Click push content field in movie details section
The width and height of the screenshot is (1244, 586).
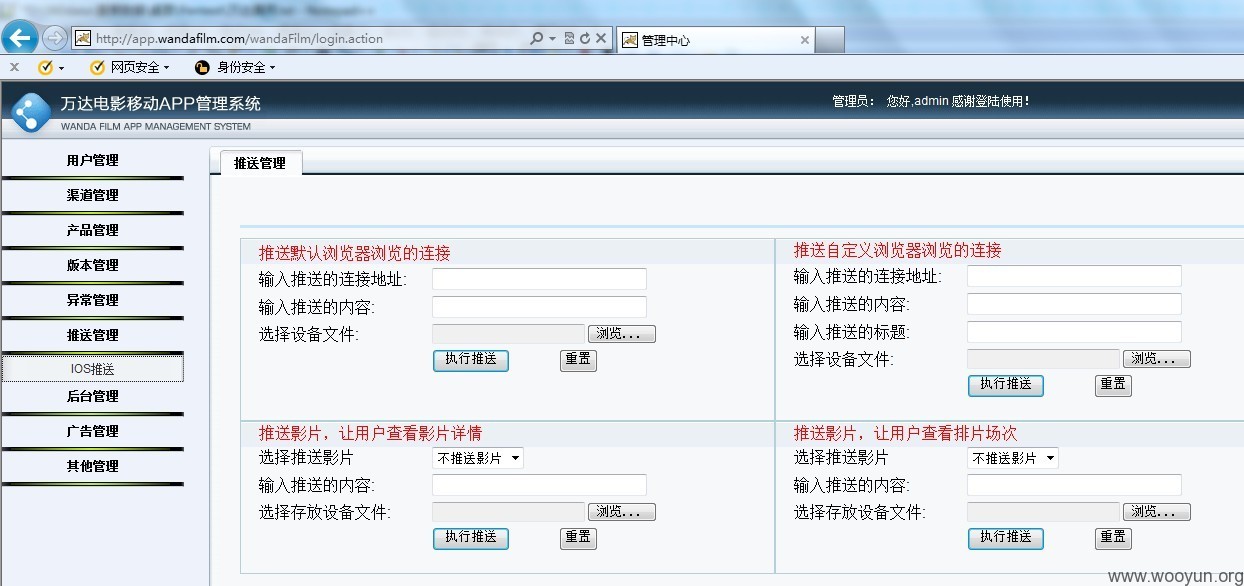click(x=539, y=485)
